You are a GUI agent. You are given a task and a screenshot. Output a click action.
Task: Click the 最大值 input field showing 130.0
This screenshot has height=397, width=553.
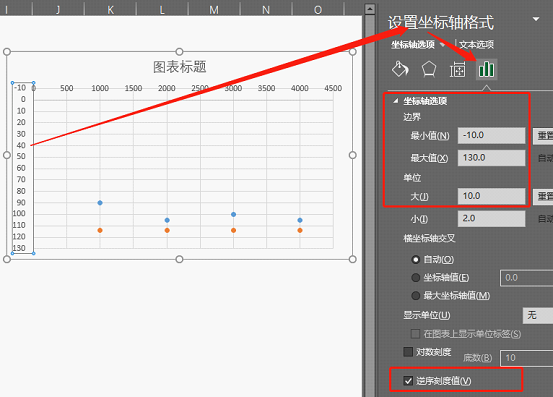[491, 158]
